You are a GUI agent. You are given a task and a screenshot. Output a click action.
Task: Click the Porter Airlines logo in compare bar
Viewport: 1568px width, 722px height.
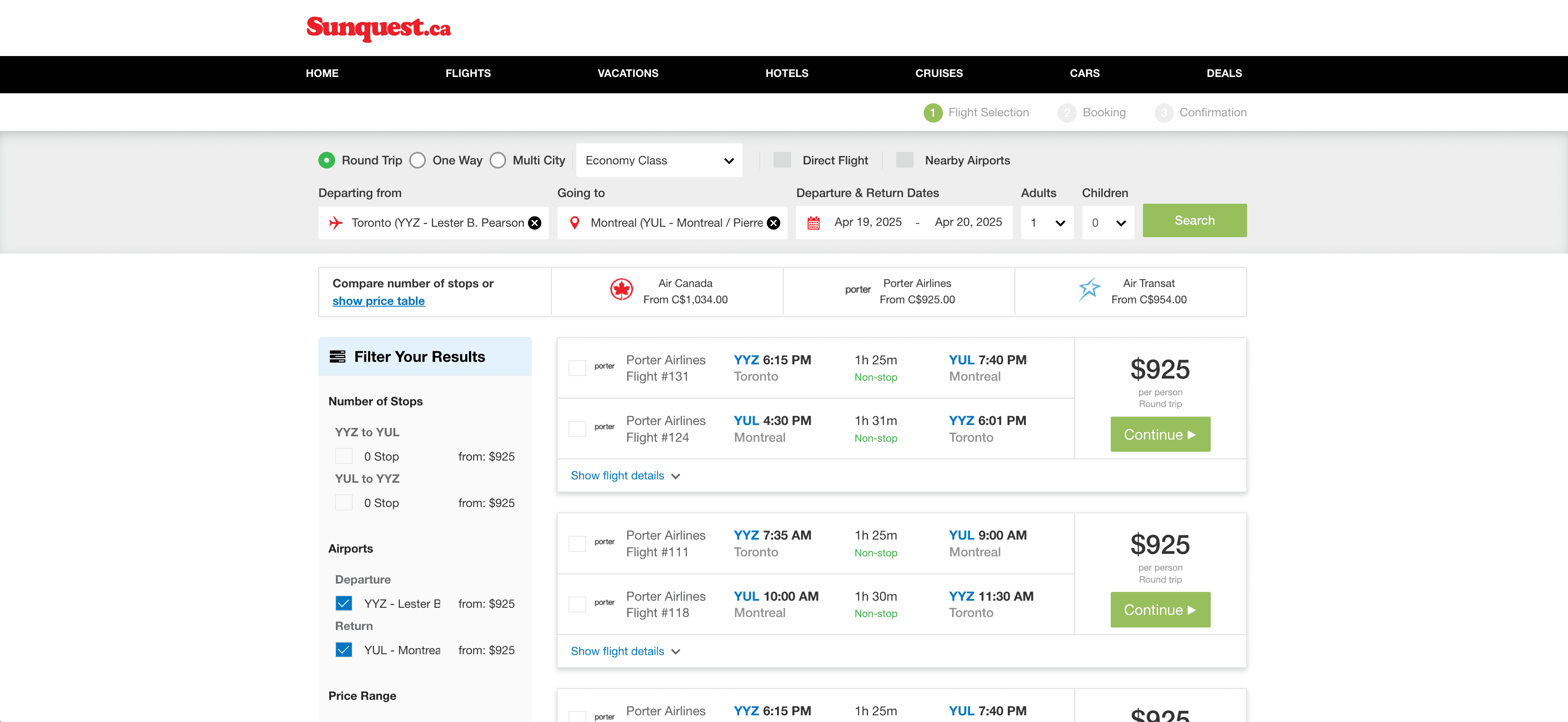857,290
